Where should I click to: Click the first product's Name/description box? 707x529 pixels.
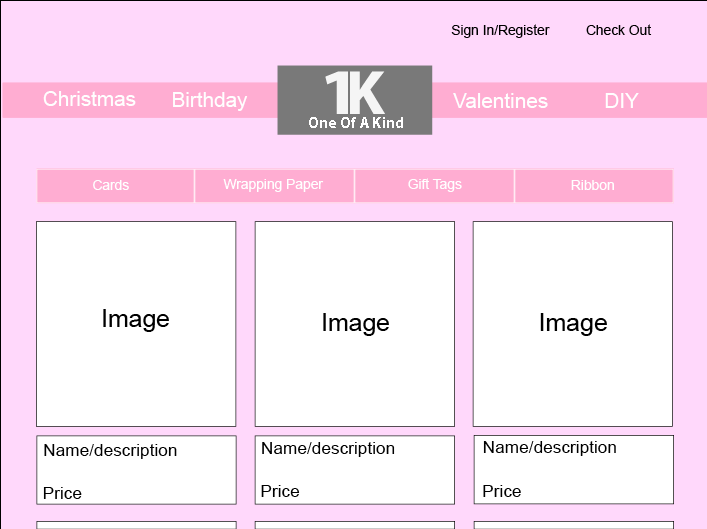(136, 470)
